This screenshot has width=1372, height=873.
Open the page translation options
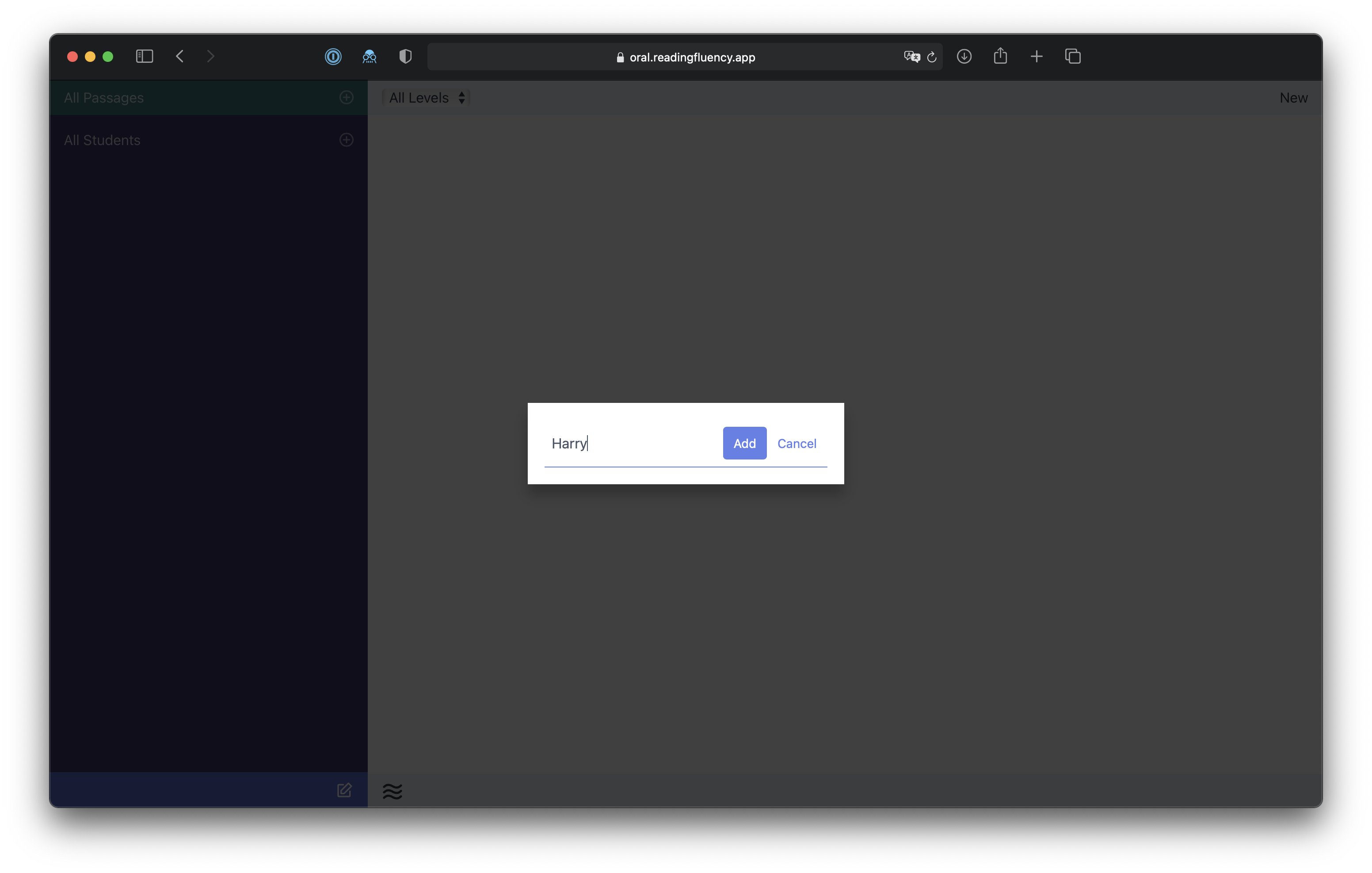[911, 57]
